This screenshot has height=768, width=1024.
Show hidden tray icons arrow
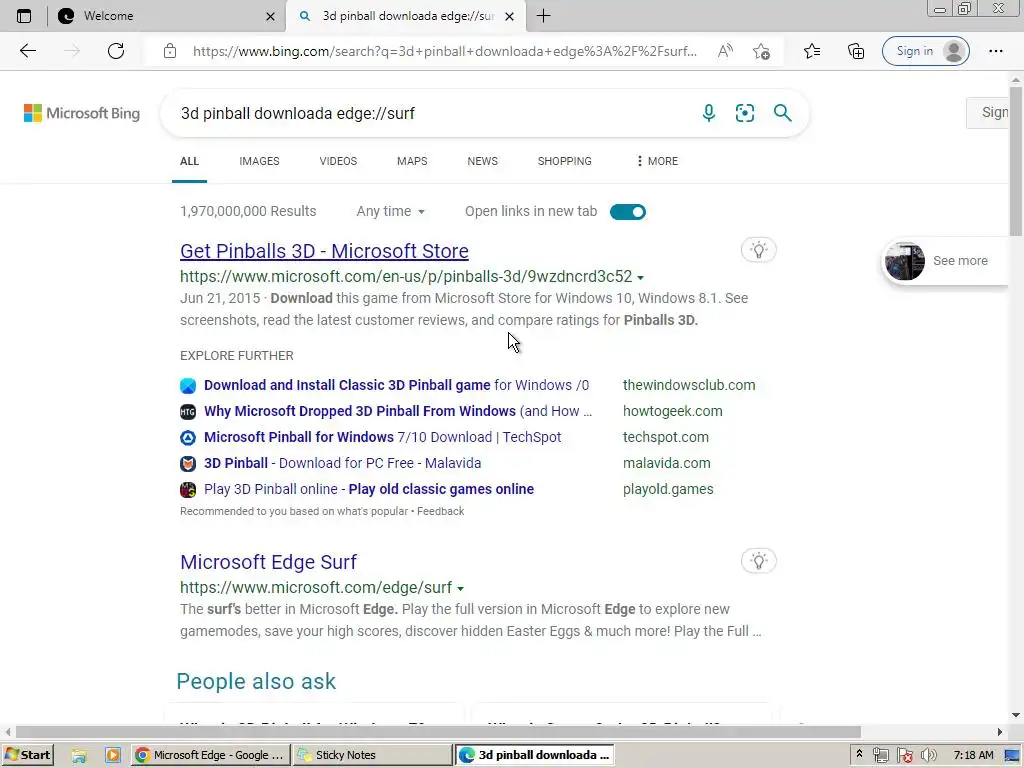coord(859,754)
